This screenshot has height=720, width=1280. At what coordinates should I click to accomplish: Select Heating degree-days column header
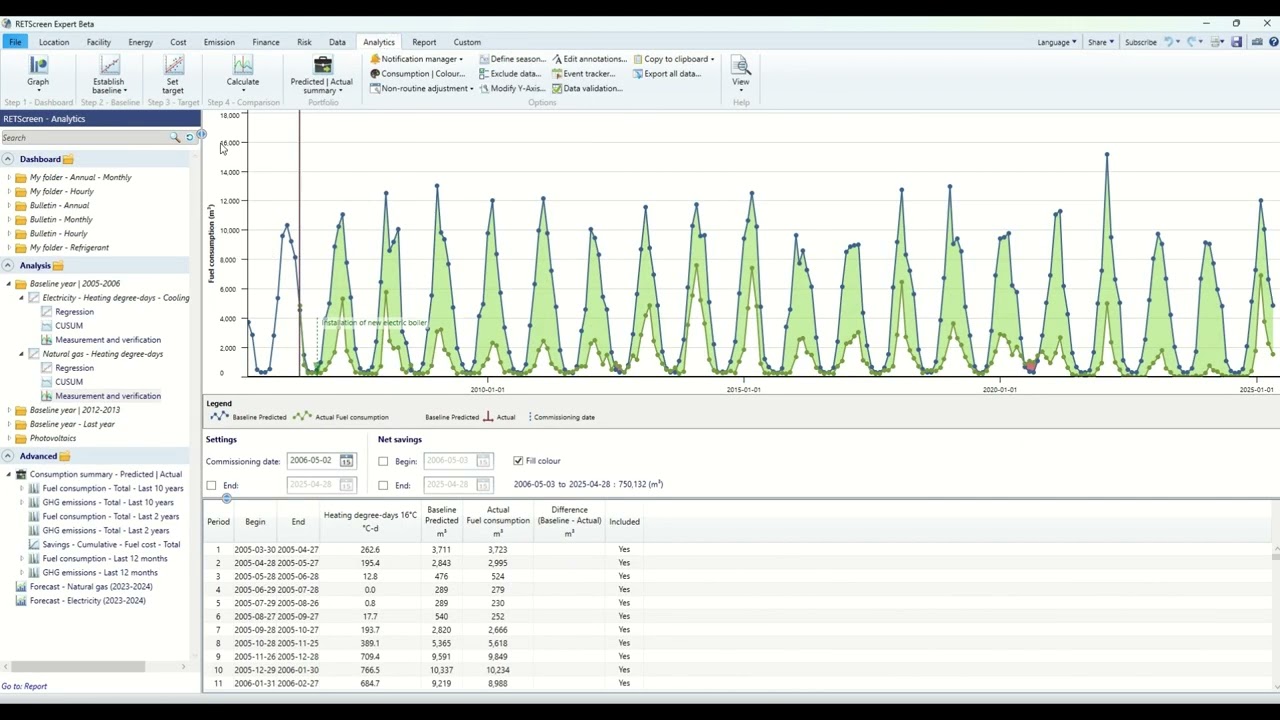pyautogui.click(x=370, y=521)
